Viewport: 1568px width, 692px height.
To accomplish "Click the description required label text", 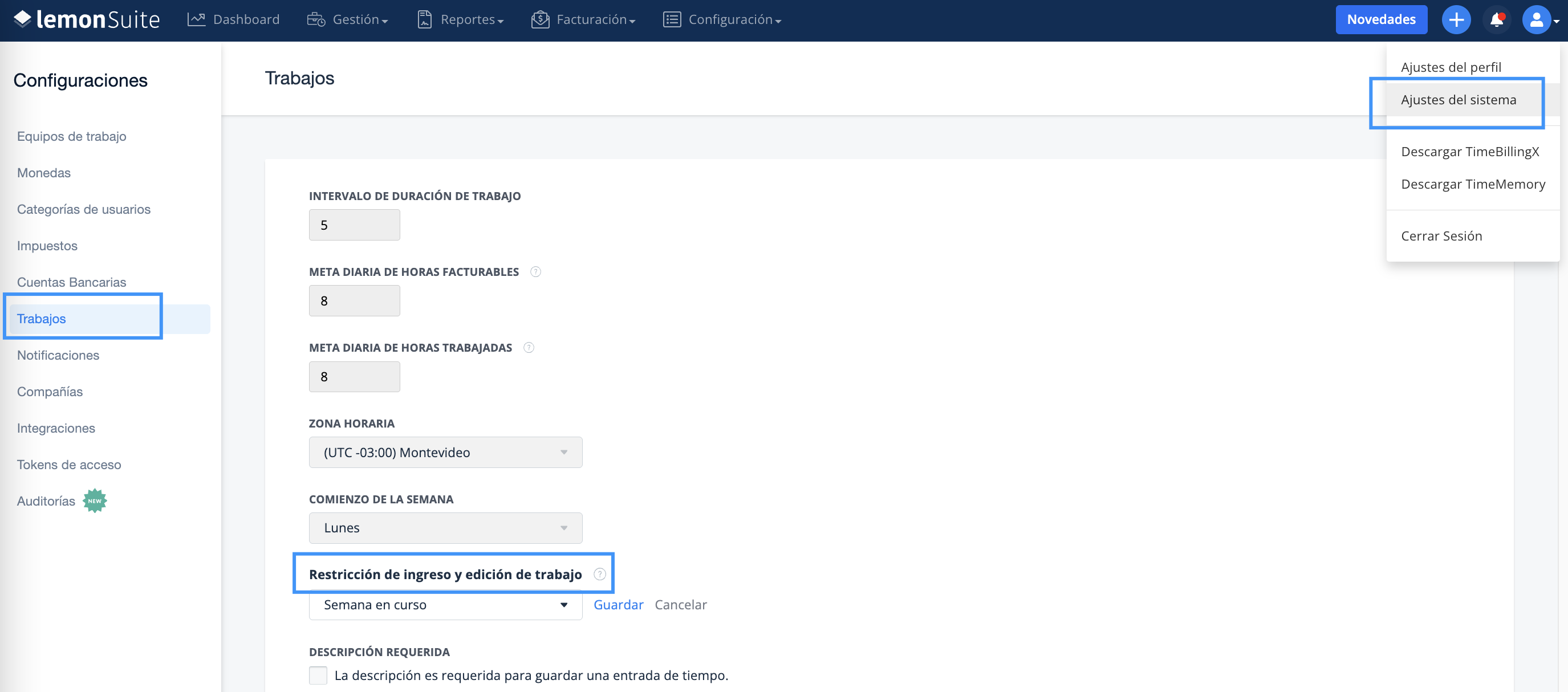I will (x=531, y=675).
